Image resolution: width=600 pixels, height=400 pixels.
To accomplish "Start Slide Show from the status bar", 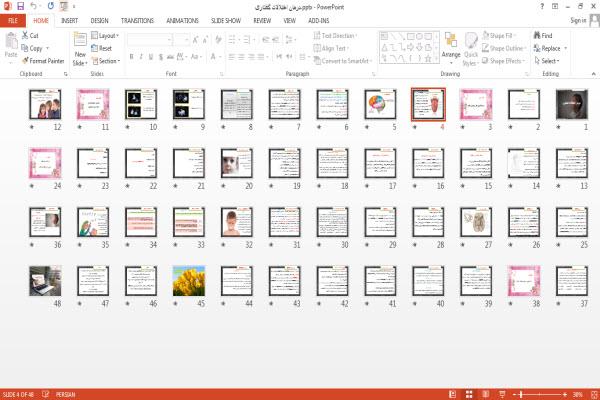I will click(502, 394).
